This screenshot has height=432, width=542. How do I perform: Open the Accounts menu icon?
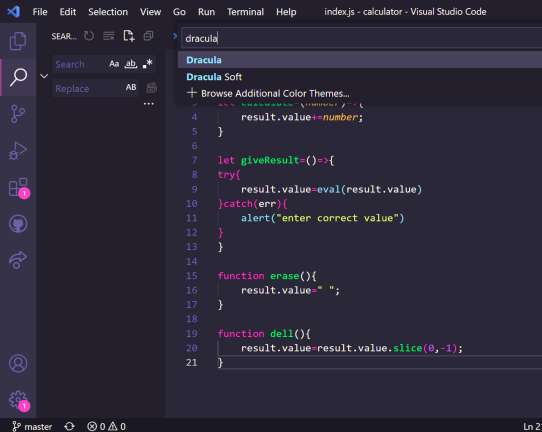tap(18, 363)
